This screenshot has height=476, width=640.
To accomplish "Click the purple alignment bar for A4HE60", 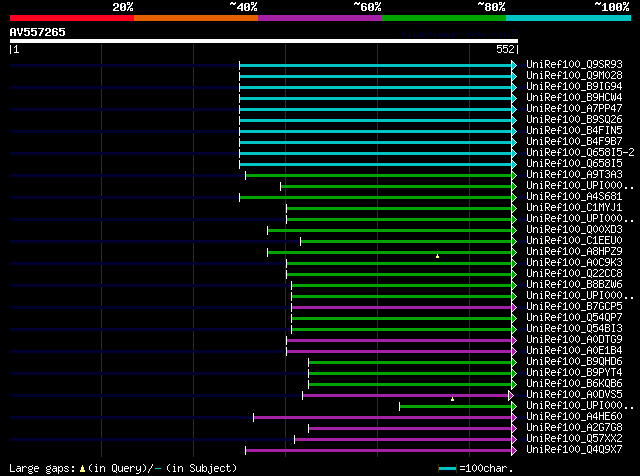I will 382,418.
